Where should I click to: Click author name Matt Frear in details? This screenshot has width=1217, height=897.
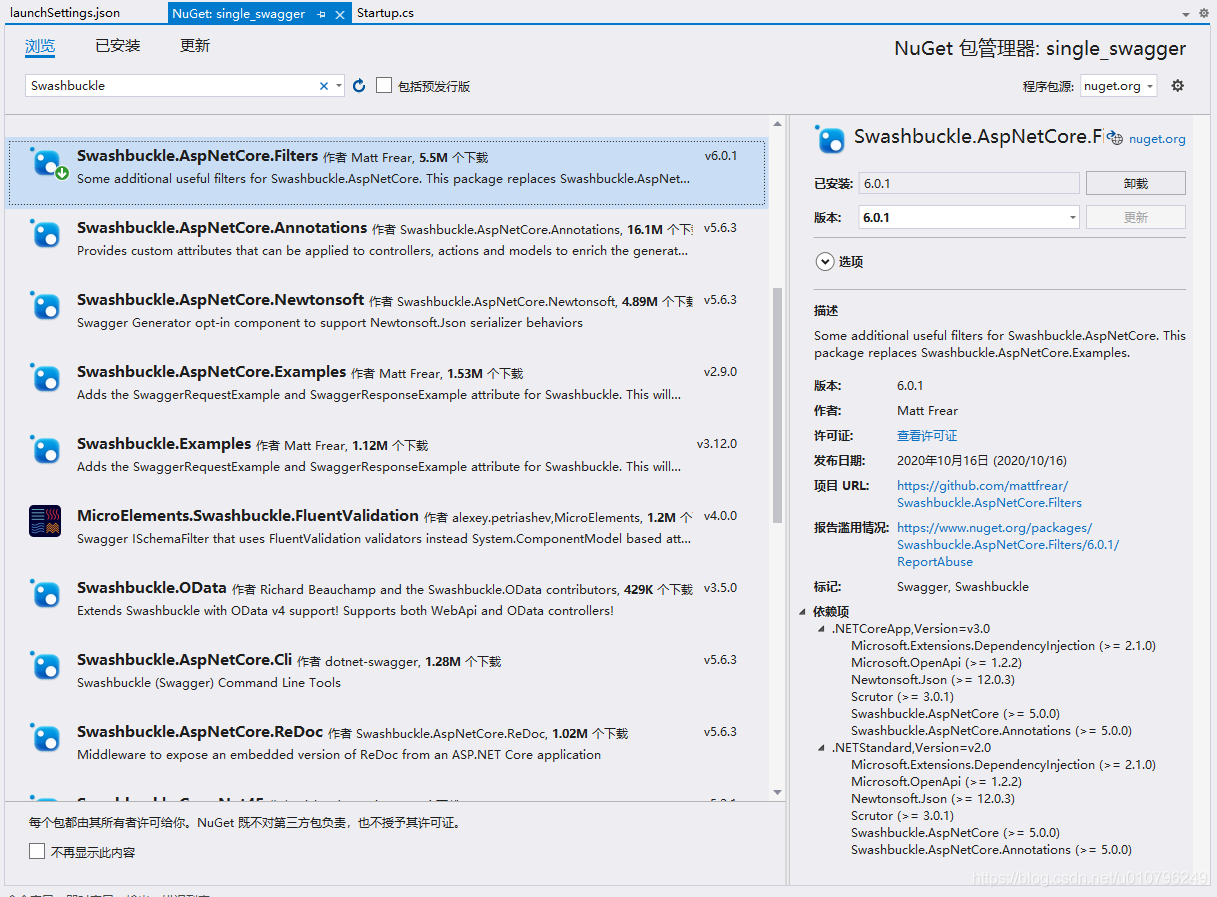tap(927, 411)
